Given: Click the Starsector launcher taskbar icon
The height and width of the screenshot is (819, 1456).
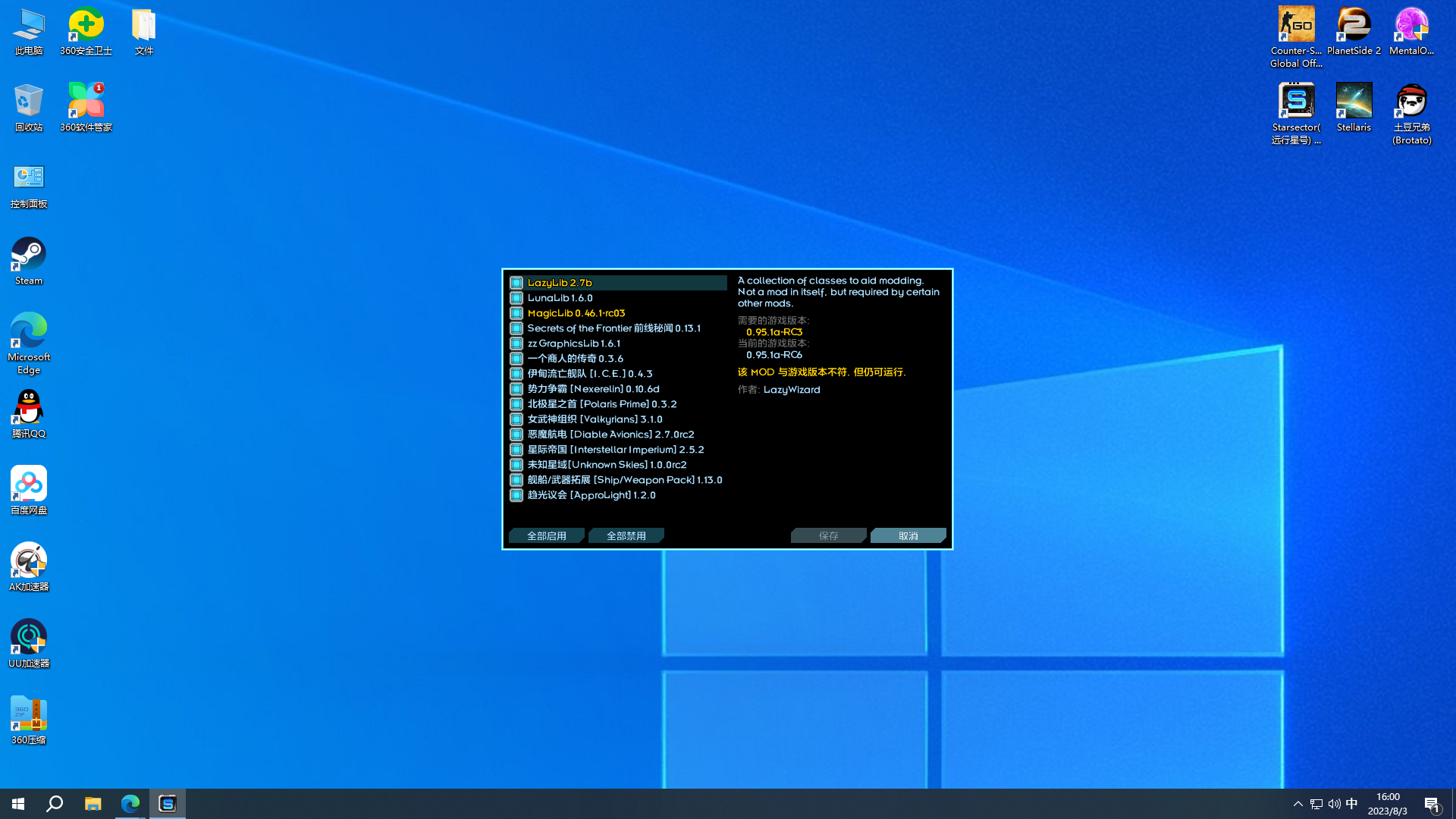Looking at the screenshot, I should point(168,804).
